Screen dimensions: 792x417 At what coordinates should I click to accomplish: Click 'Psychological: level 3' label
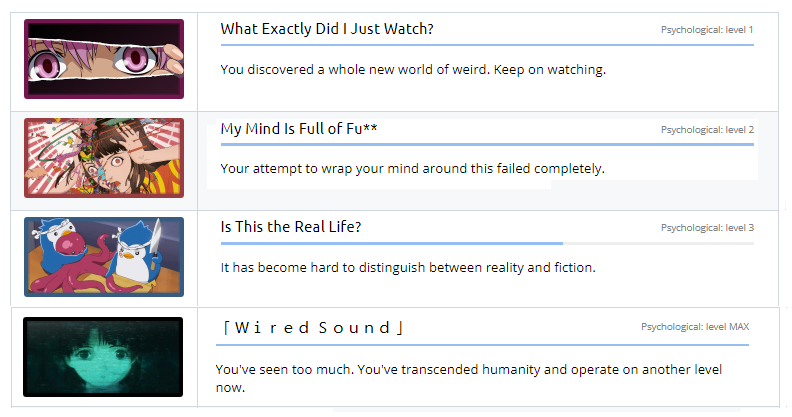click(x=707, y=228)
